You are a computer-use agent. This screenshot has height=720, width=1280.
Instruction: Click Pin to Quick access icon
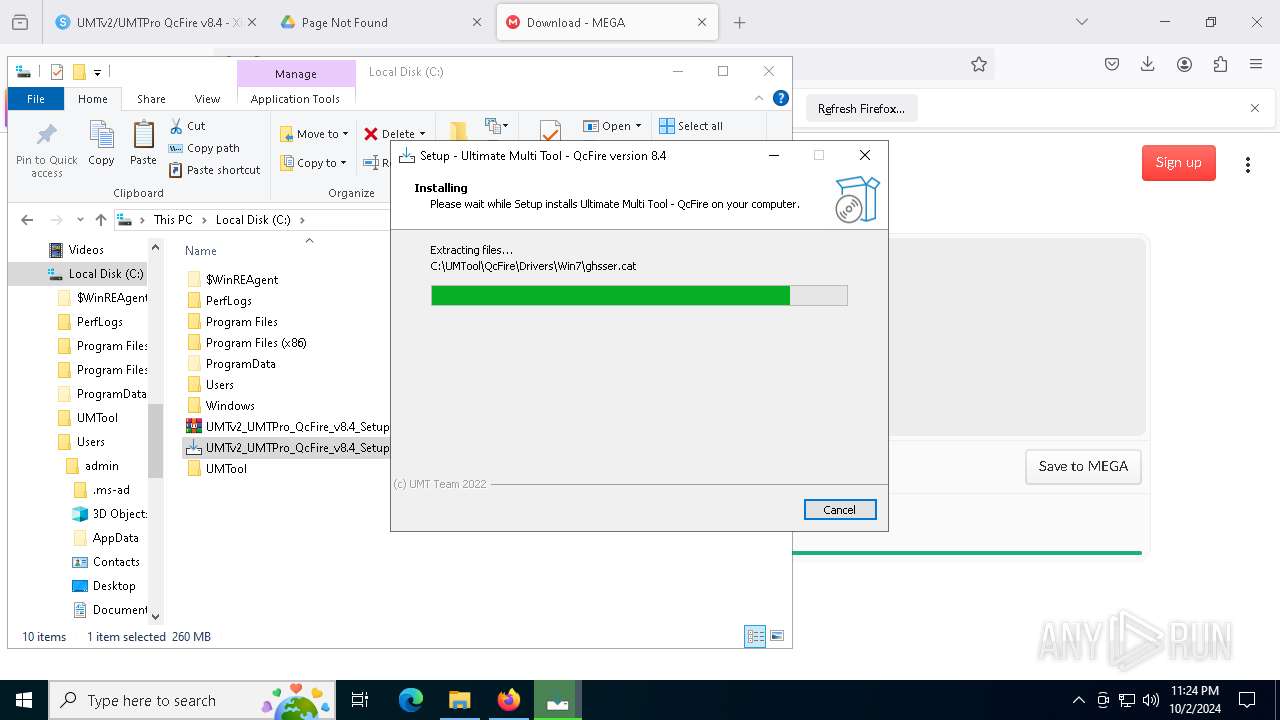pyautogui.click(x=46, y=150)
